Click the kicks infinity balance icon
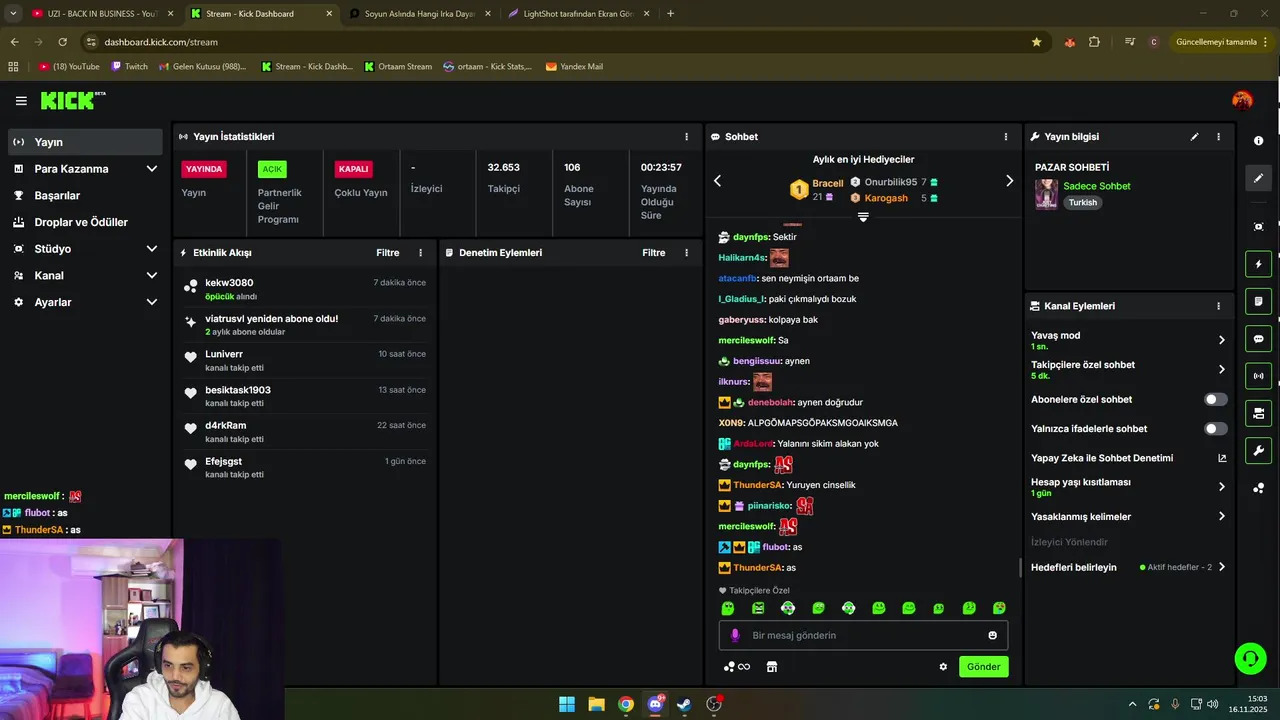Screen dimensions: 1280x720 (737, 667)
